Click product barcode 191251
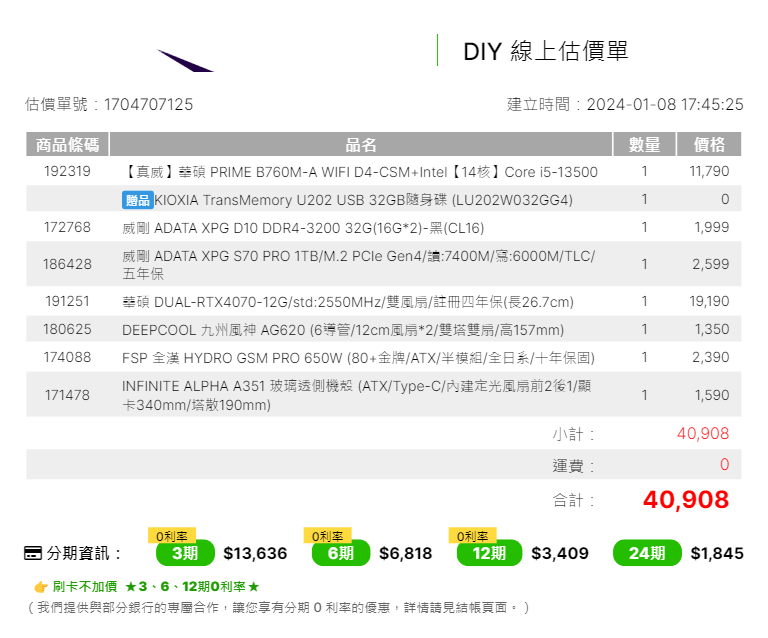 (67, 301)
